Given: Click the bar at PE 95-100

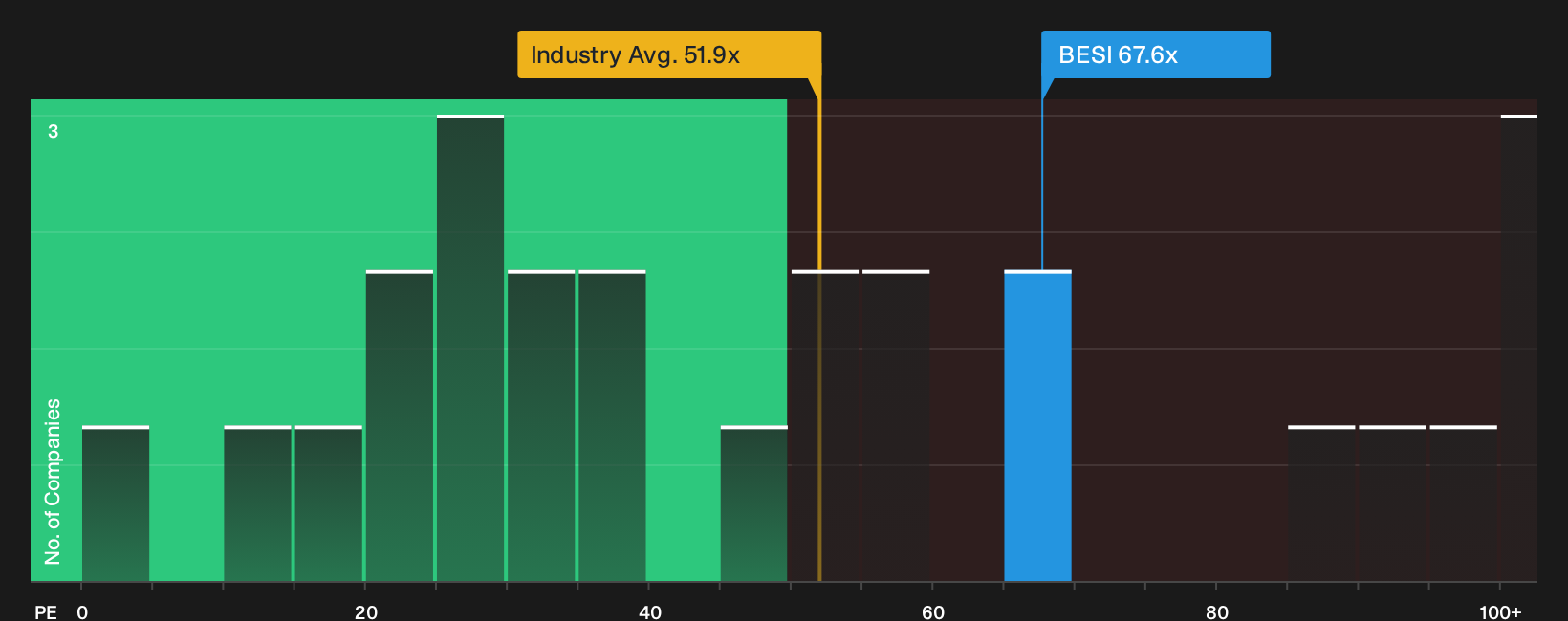Looking at the screenshot, I should tap(1463, 503).
